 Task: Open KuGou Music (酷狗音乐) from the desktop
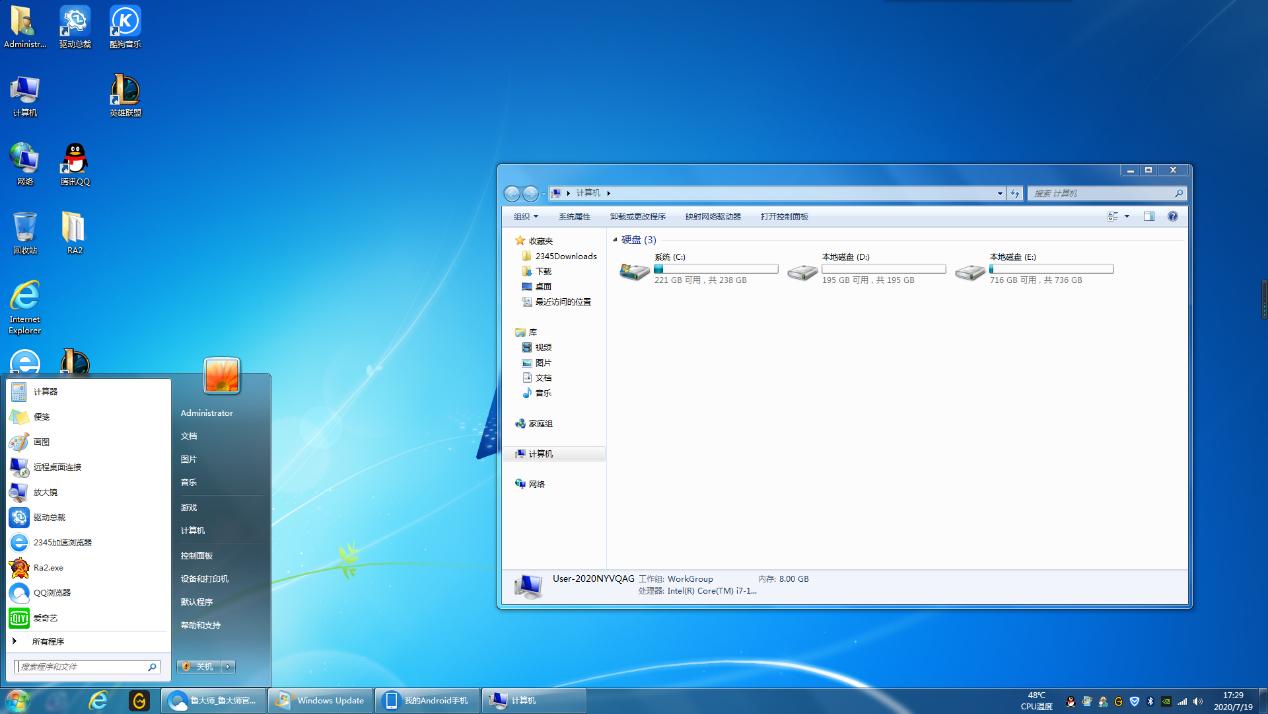(x=124, y=22)
